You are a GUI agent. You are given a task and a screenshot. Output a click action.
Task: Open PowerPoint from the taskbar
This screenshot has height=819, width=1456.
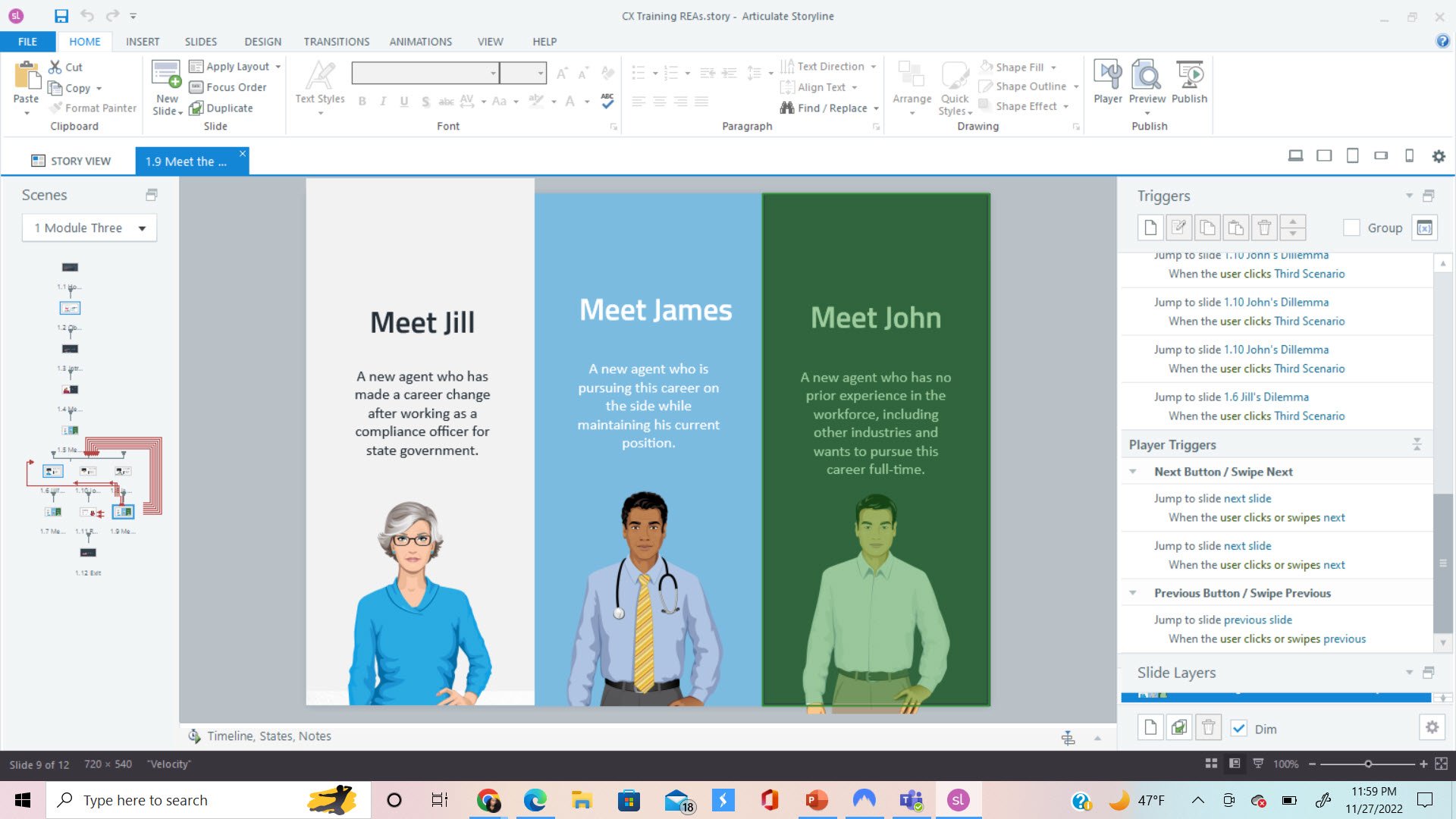(816, 800)
